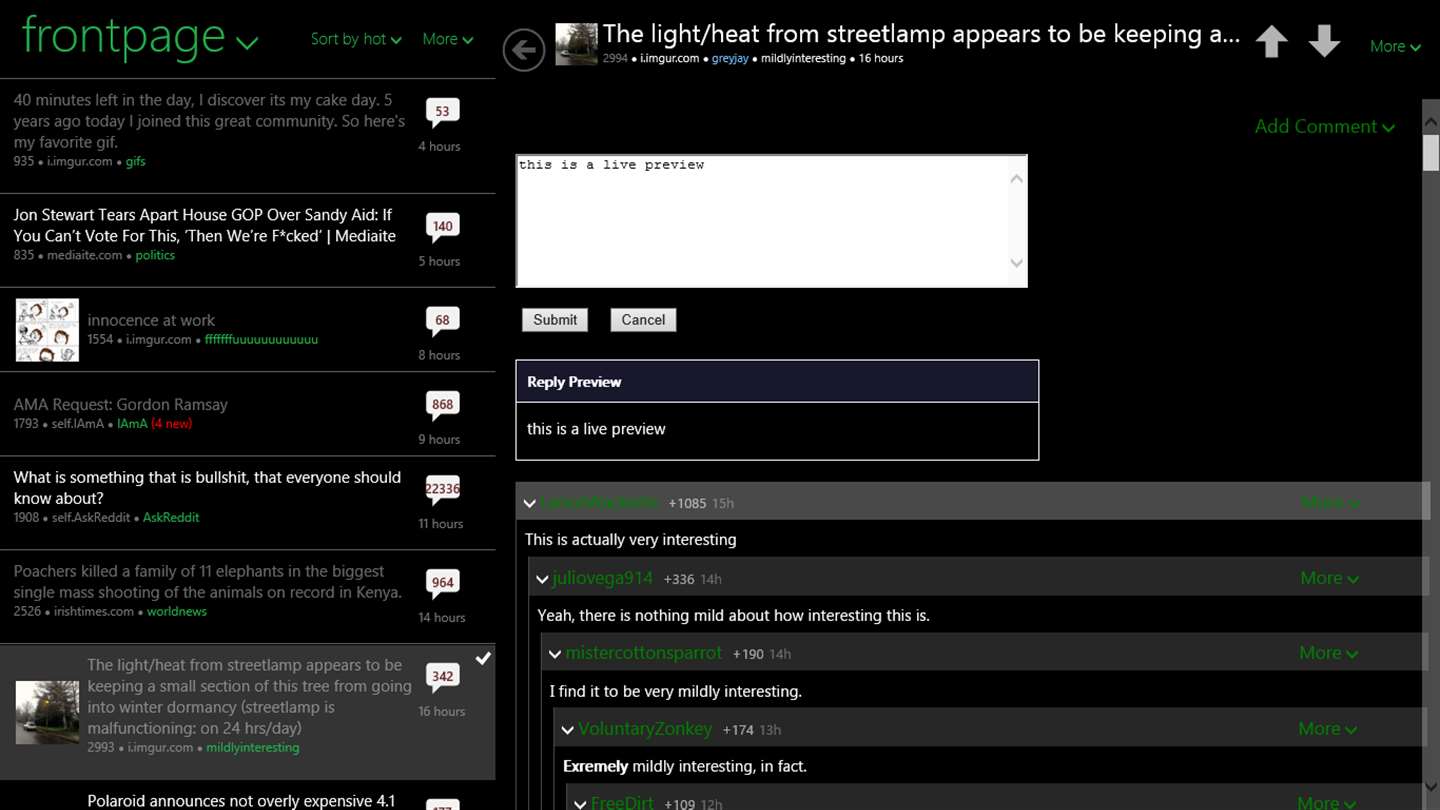Viewport: 1440px width, 810px height.
Task: Click inside the comment text box
Action: click(771, 221)
